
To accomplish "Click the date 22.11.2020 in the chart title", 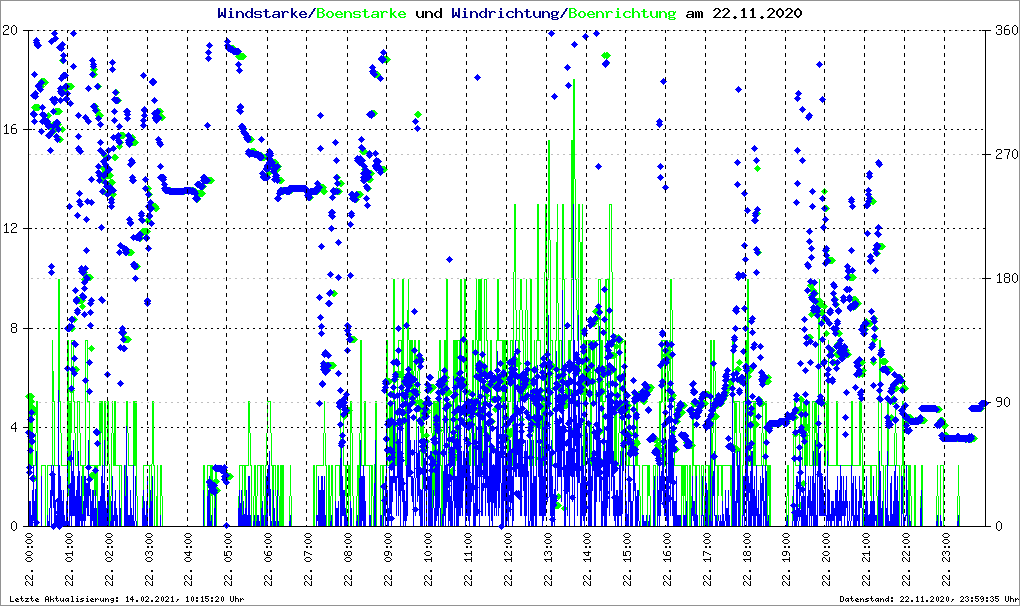I will [756, 14].
